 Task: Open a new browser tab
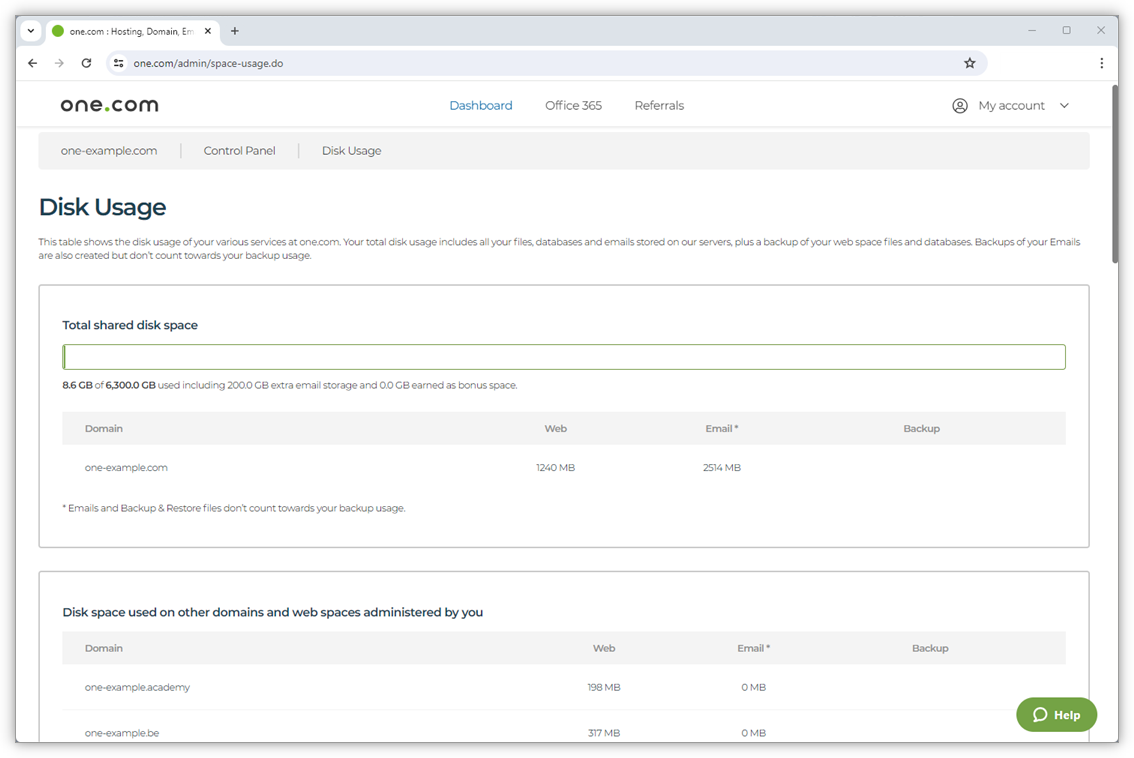click(x=235, y=31)
